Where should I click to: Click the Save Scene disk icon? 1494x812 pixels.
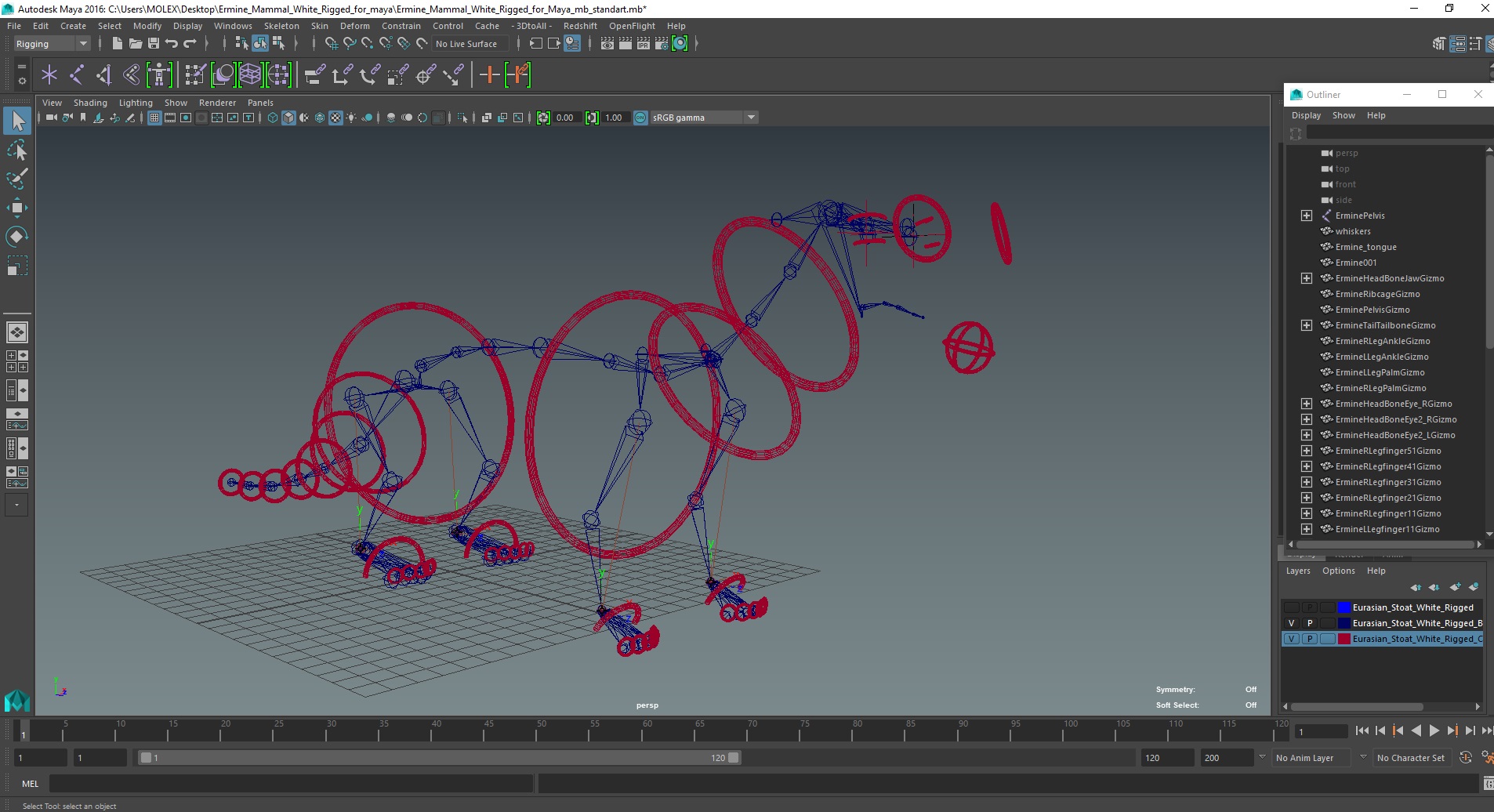coord(153,44)
